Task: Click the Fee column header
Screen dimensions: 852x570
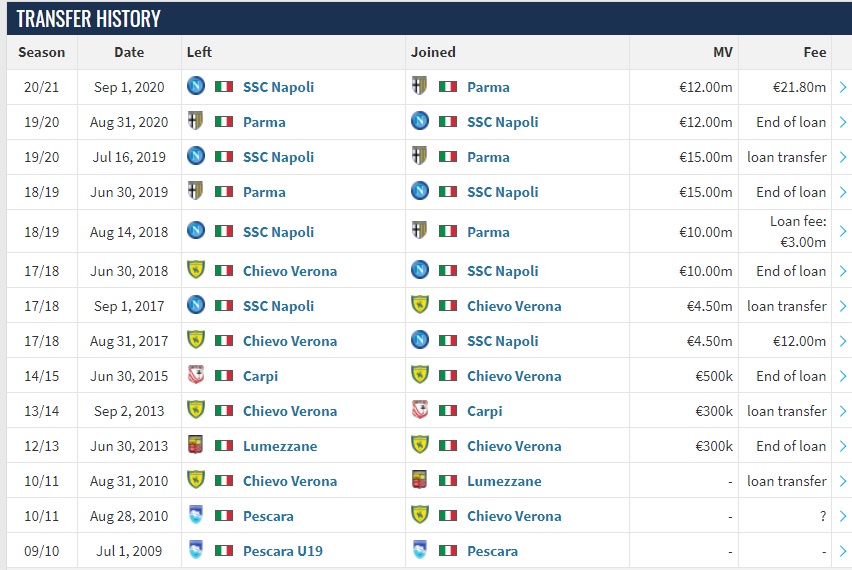Action: tap(815, 52)
